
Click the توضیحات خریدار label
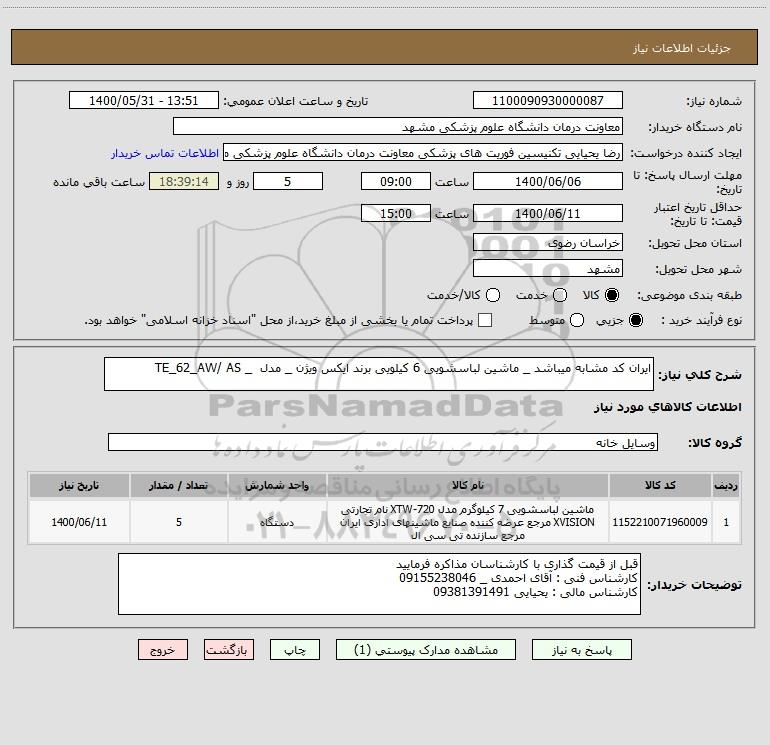click(694, 584)
